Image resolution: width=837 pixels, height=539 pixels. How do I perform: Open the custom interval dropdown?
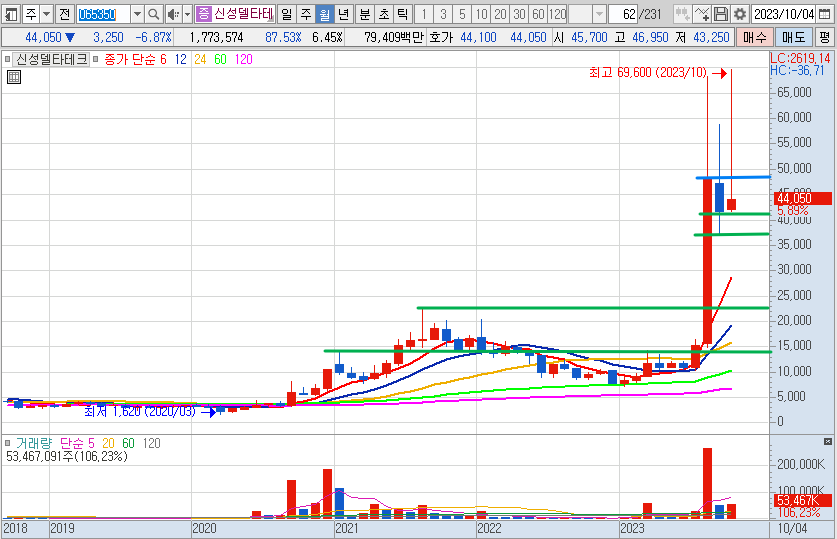[599, 14]
